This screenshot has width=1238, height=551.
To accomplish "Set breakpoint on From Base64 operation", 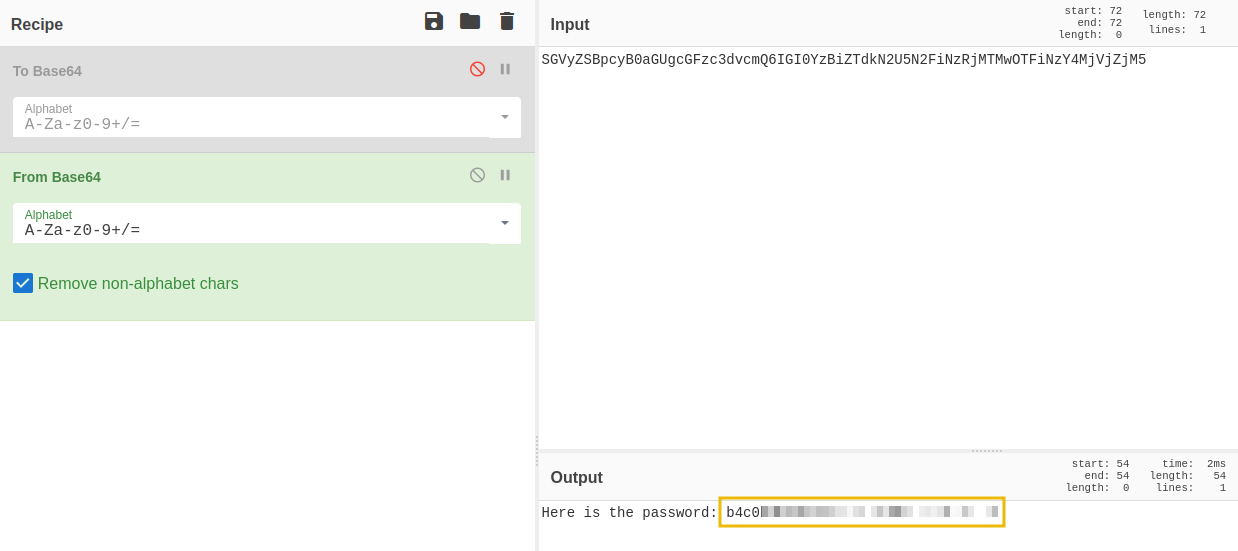I will click(505, 175).
